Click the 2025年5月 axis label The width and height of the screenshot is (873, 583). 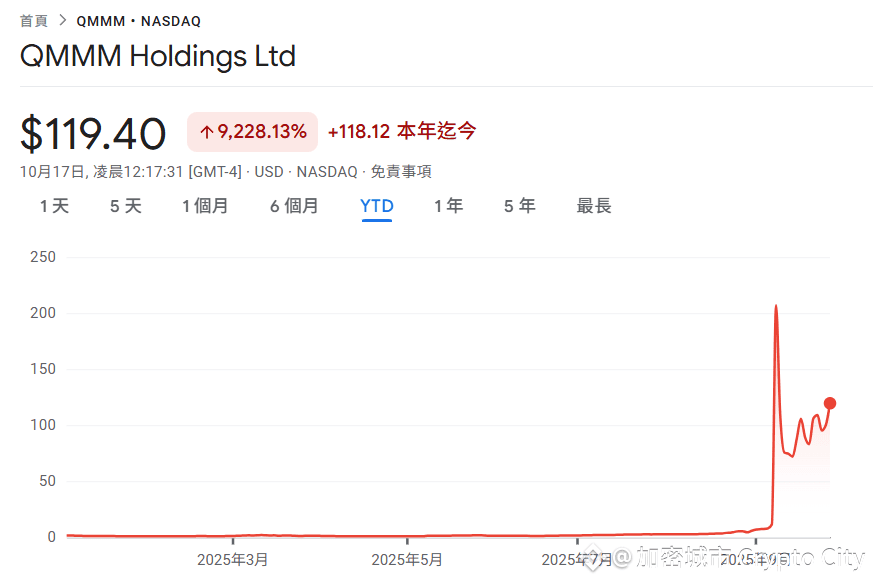pyautogui.click(x=405, y=559)
